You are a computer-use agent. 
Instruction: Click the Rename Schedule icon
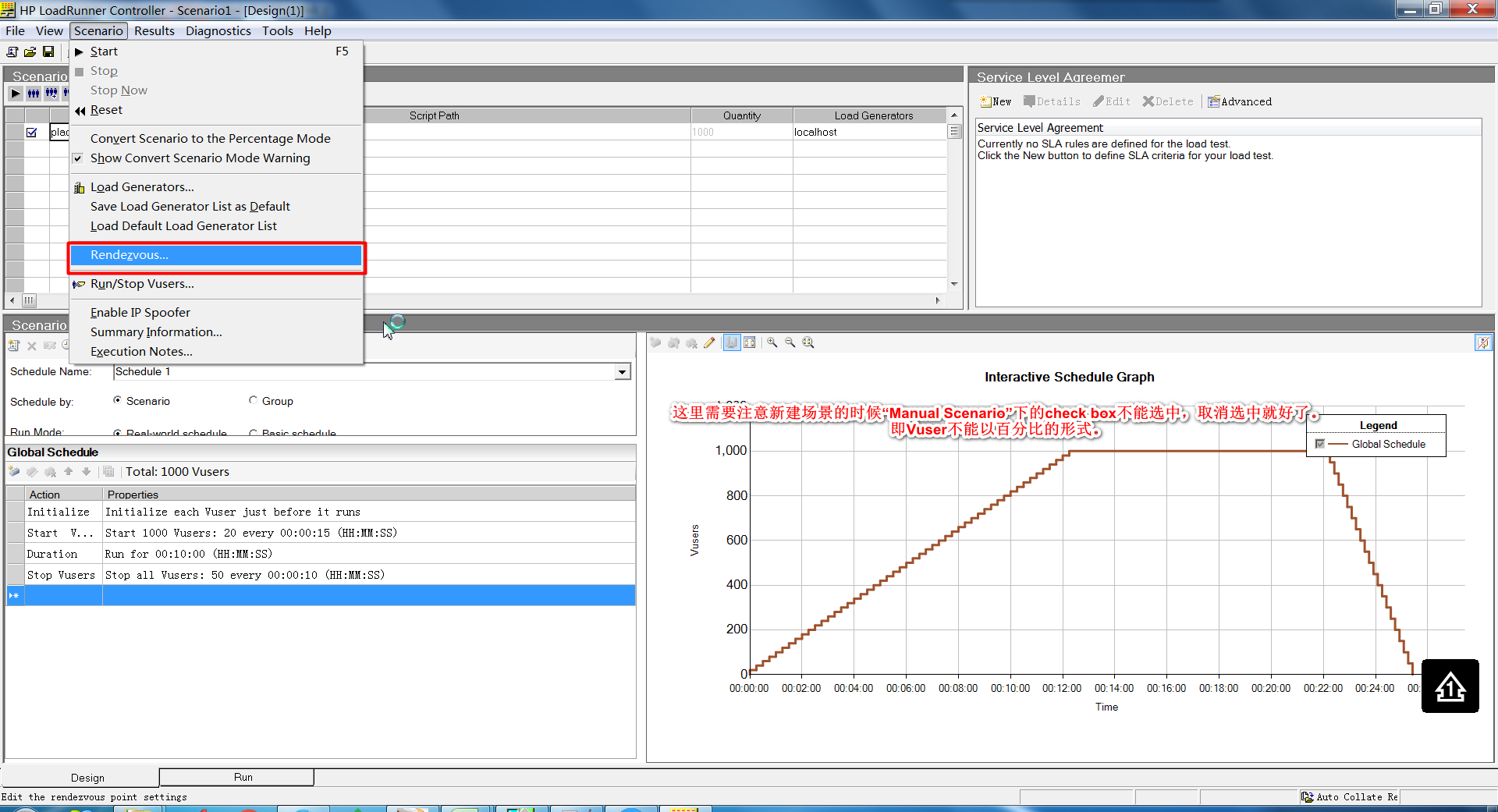tap(50, 346)
